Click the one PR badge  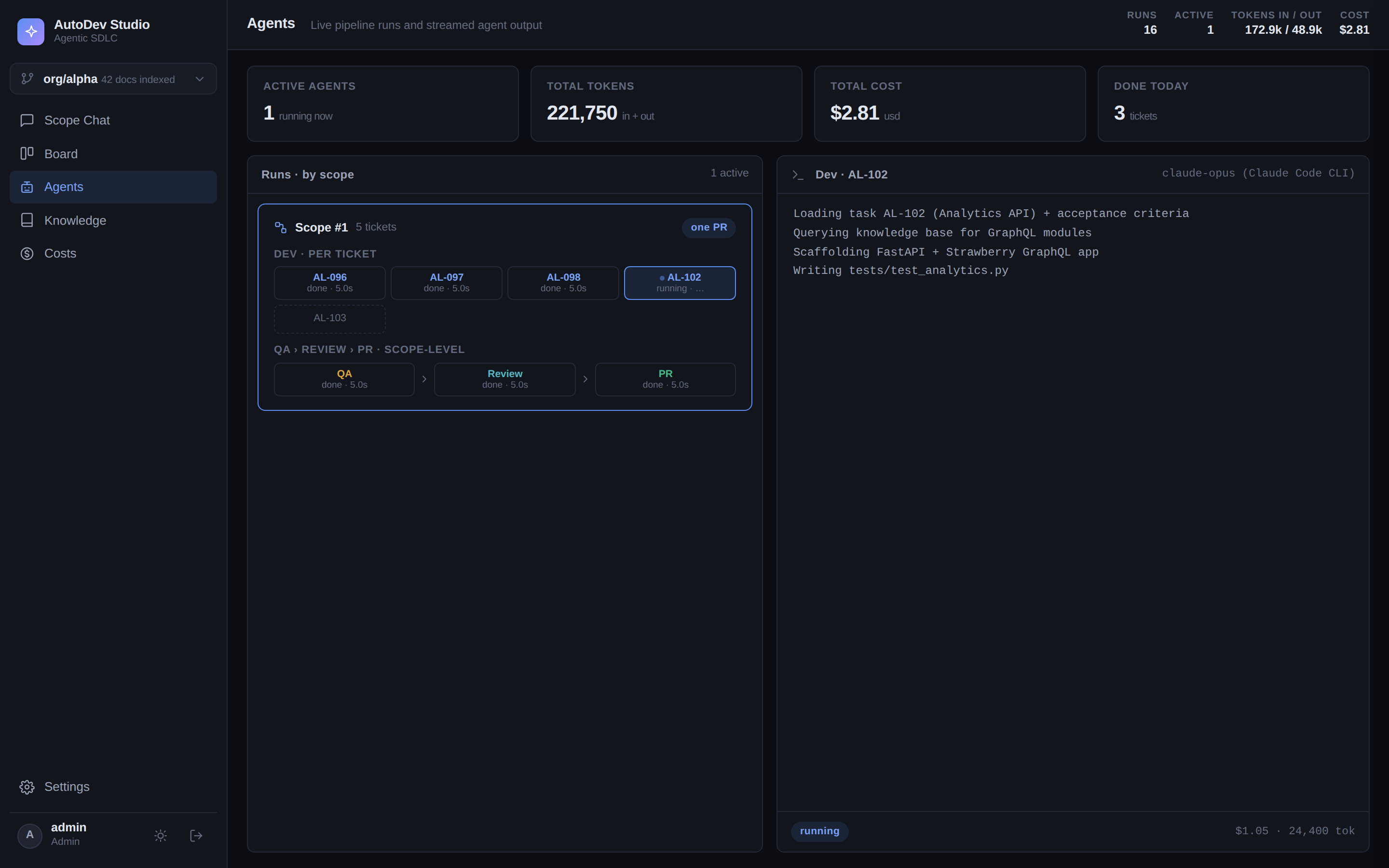[x=709, y=227]
